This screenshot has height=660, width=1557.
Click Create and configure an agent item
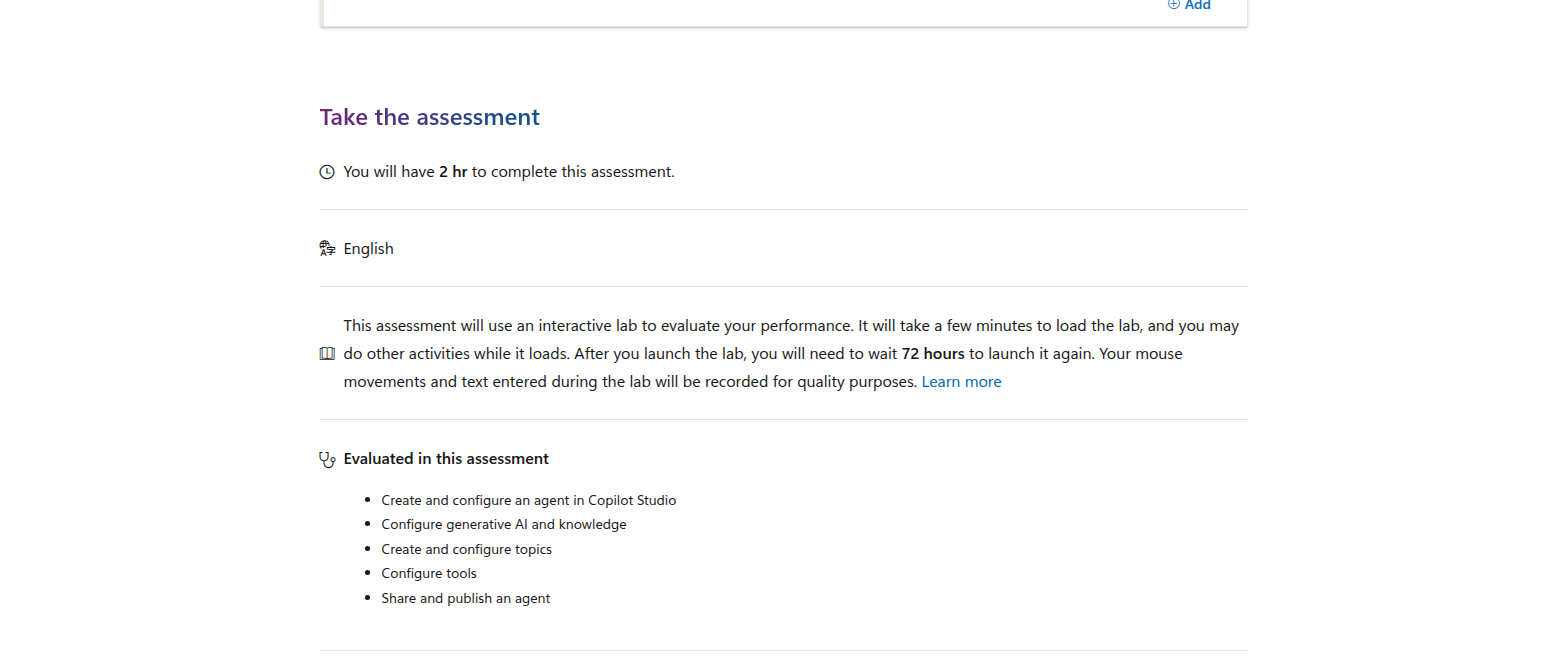(x=529, y=500)
